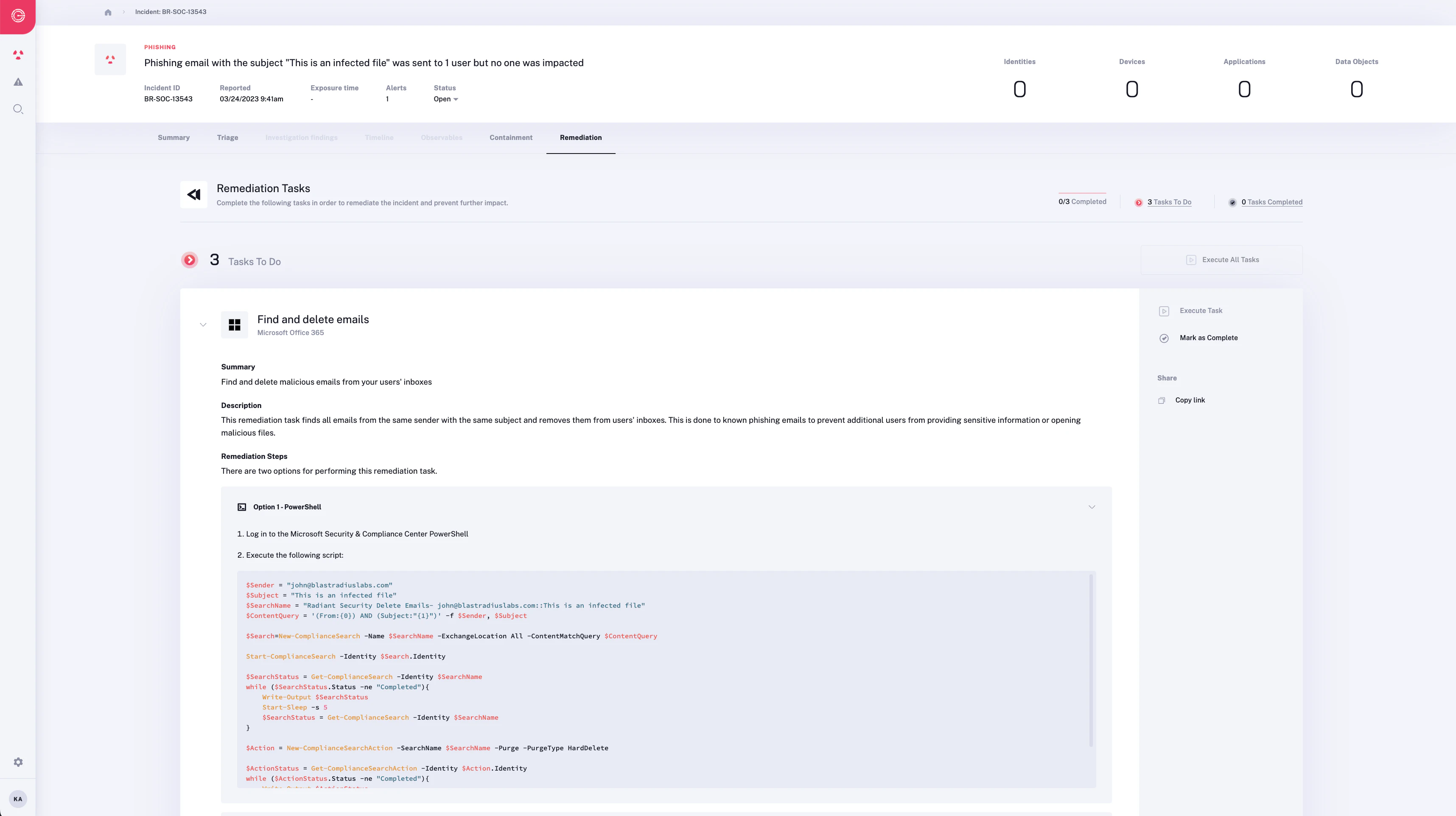Screen dimensions: 1456x816
Task: Mark Find and delete emails as complete
Action: coord(1208,338)
